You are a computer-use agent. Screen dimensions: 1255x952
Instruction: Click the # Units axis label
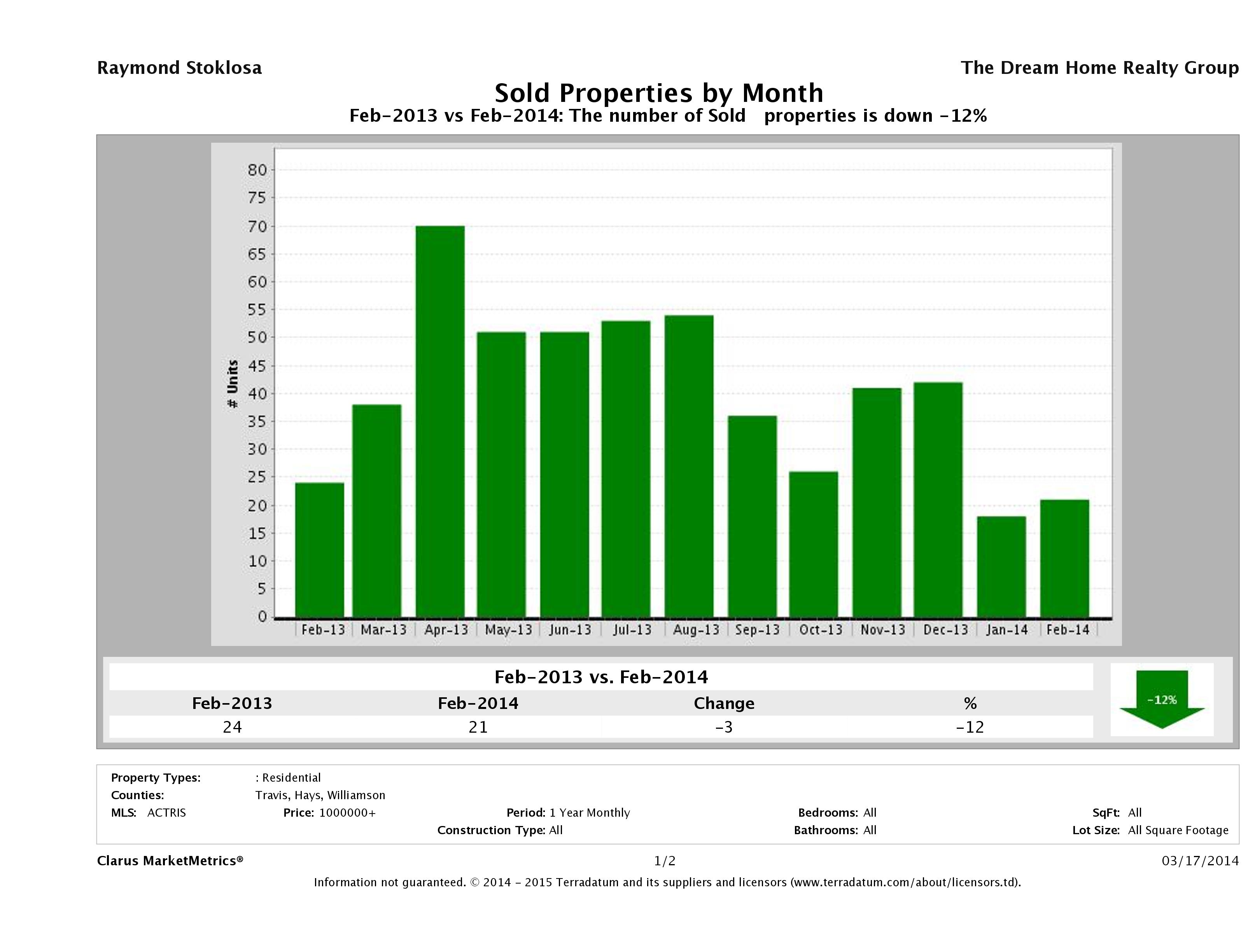(x=233, y=383)
